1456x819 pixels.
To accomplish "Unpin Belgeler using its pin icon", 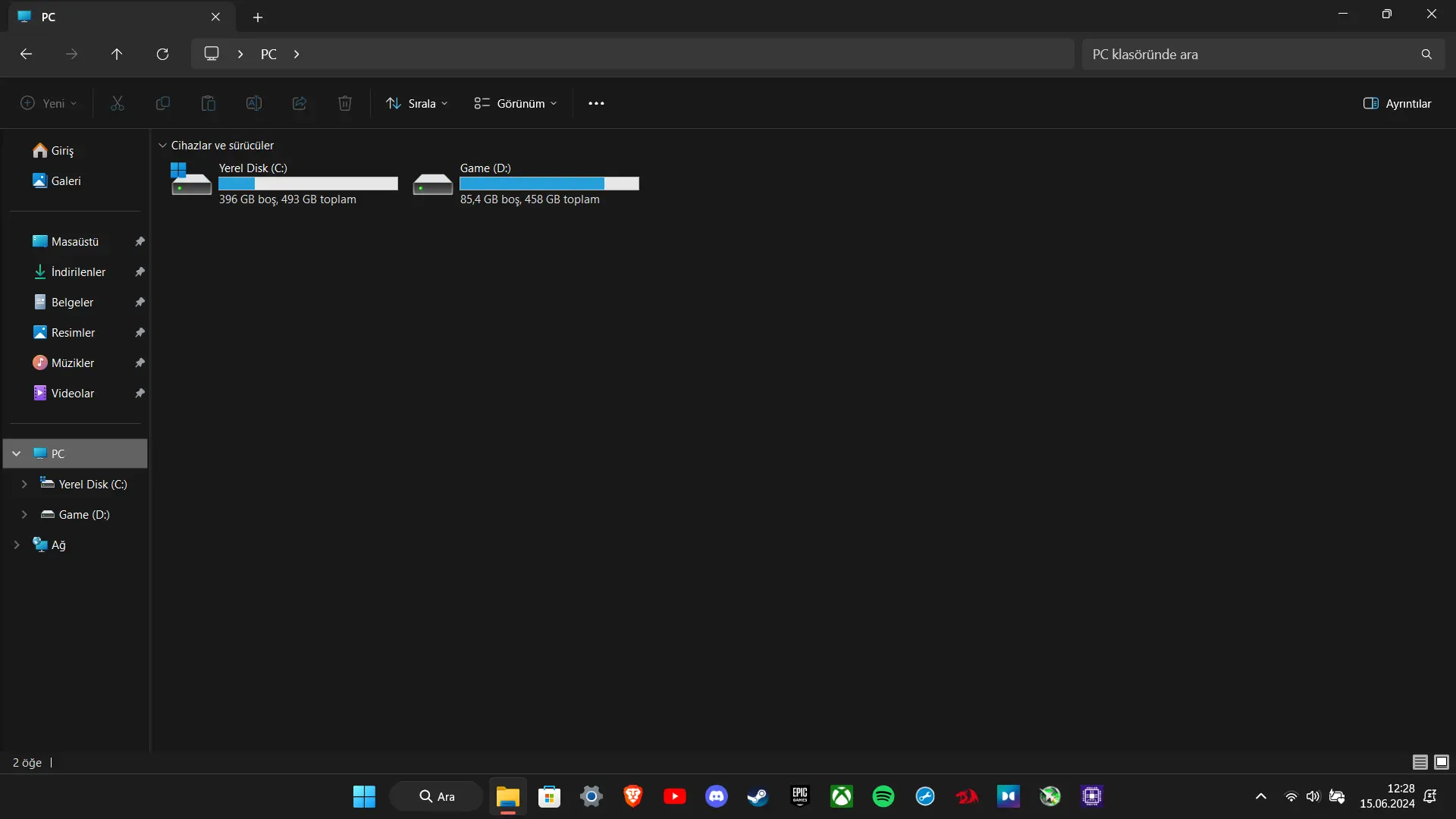I will [140, 302].
